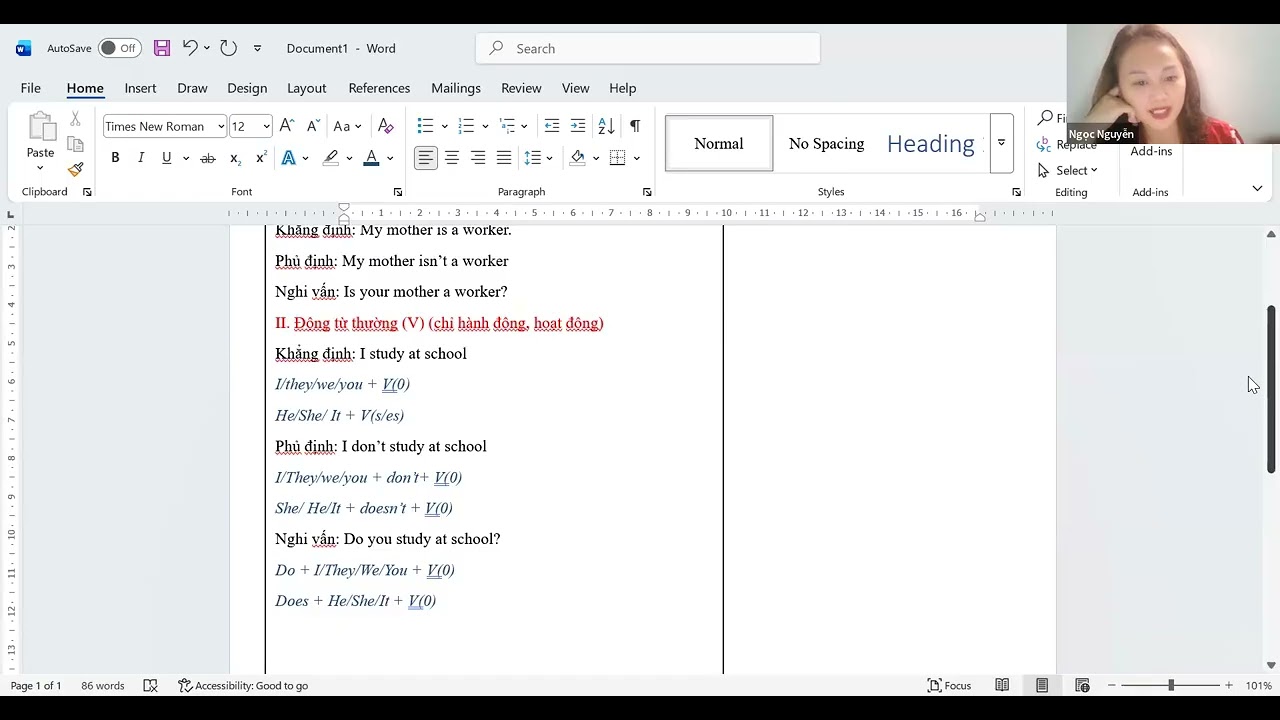The image size is (1280, 720).
Task: Set Justify paragraph alignment
Action: coord(504,158)
